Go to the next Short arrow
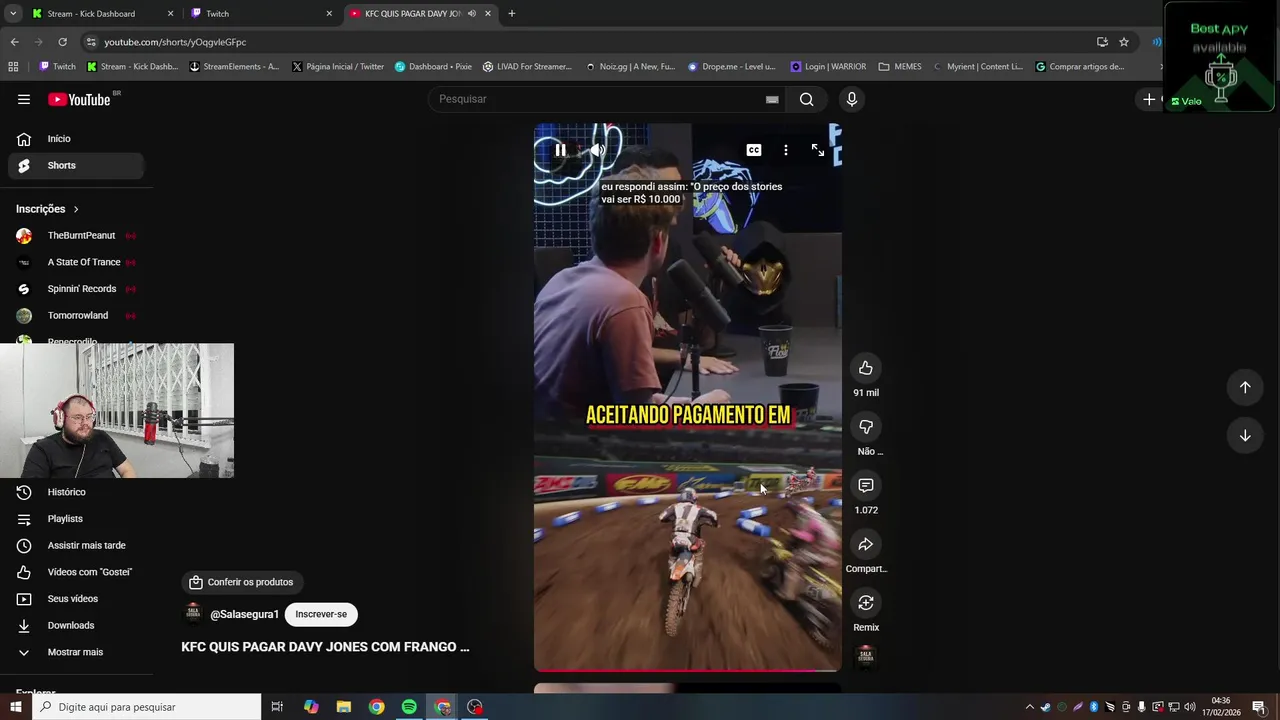Viewport: 1280px width, 720px height. (x=1245, y=435)
